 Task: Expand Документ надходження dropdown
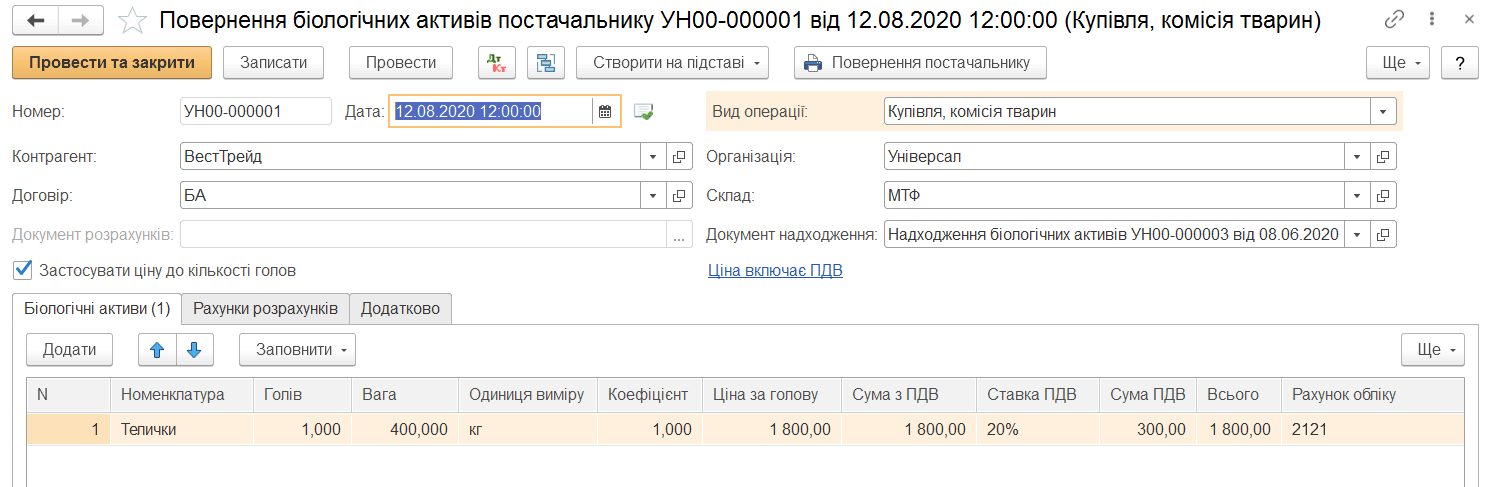pyautogui.click(x=1358, y=235)
